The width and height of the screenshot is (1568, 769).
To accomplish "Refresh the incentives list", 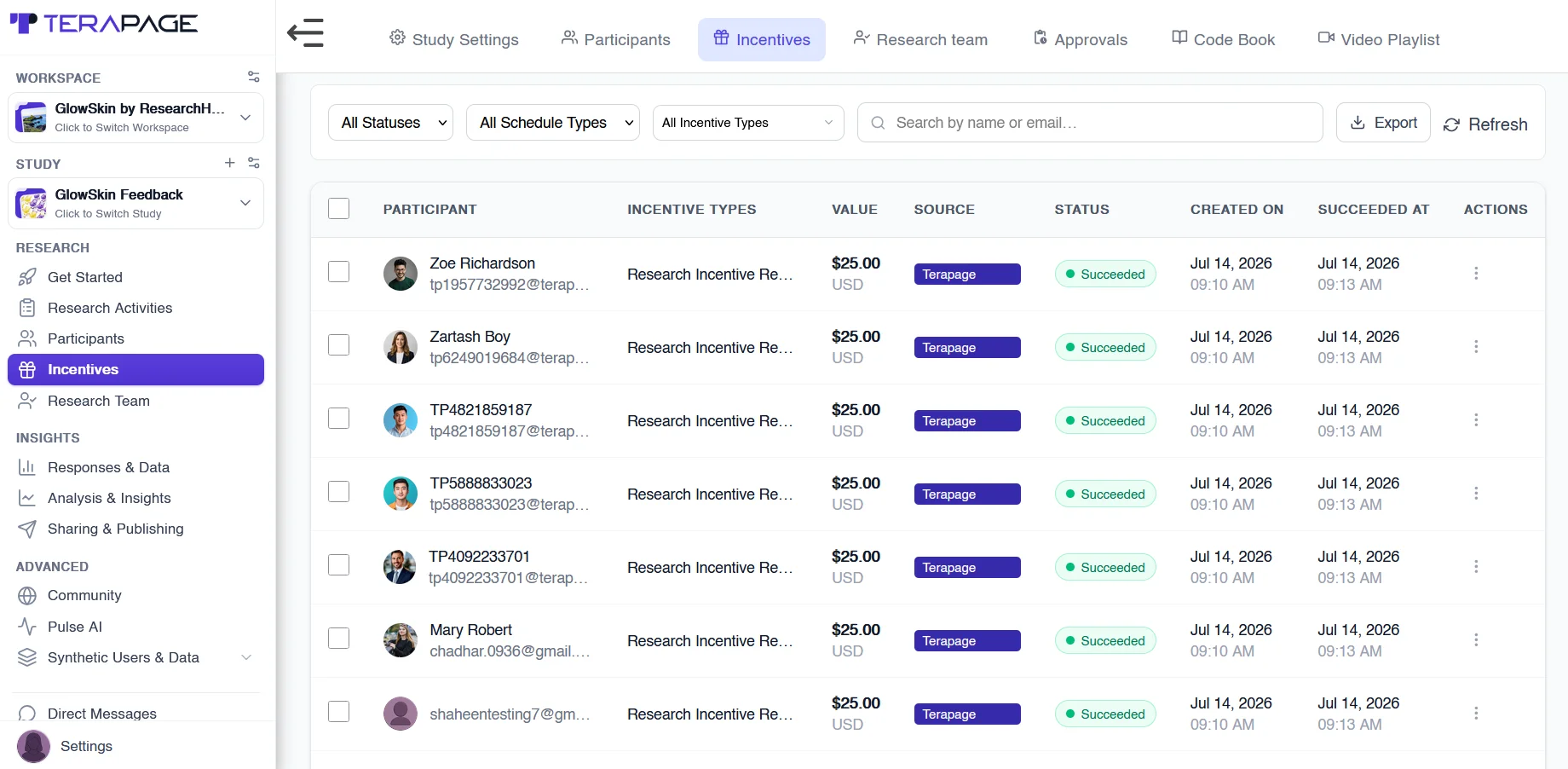I will click(1485, 124).
